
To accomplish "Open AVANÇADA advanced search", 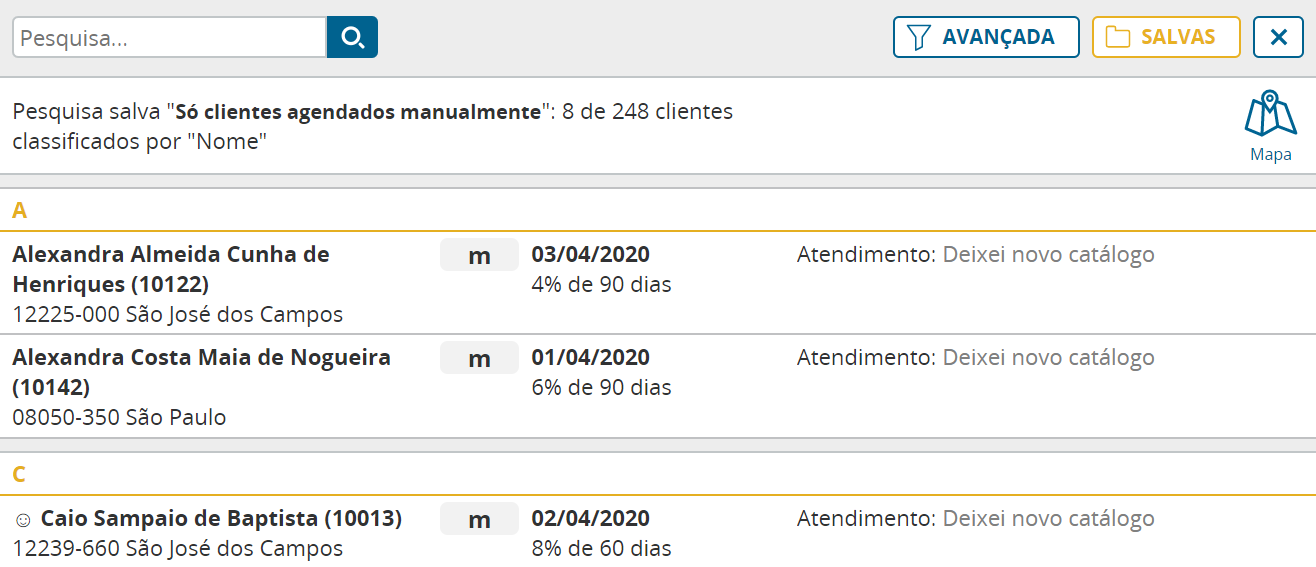I will pyautogui.click(x=986, y=38).
